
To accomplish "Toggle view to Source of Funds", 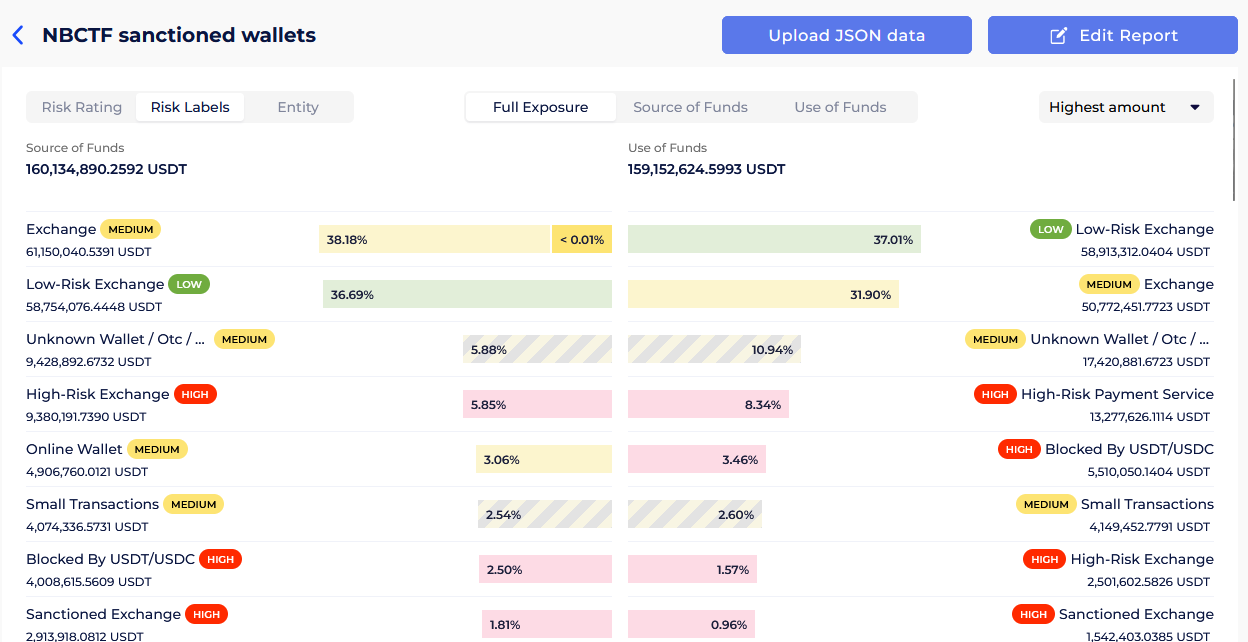I will [x=690, y=107].
